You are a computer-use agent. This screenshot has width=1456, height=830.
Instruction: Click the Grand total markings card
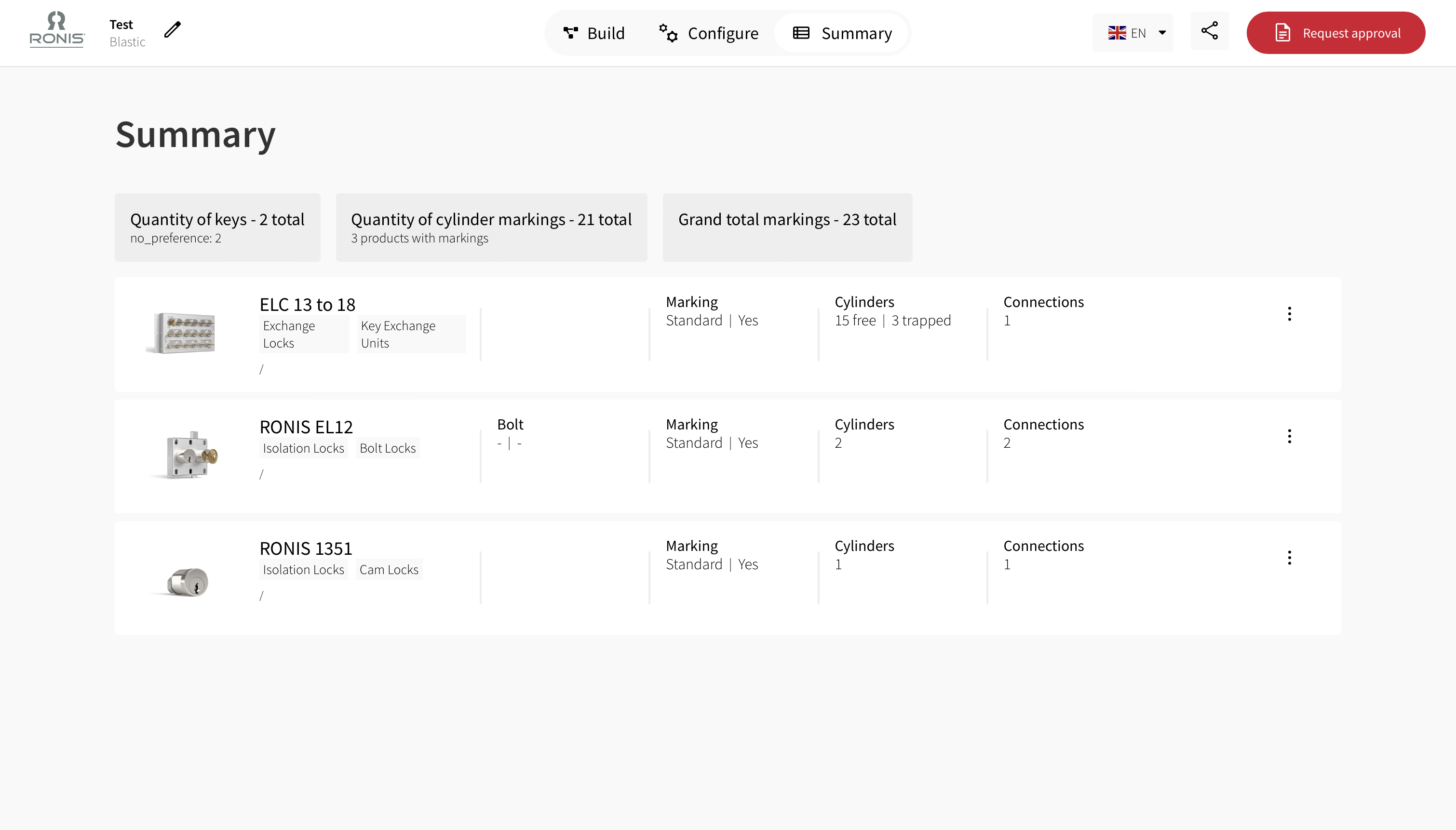[x=787, y=228]
